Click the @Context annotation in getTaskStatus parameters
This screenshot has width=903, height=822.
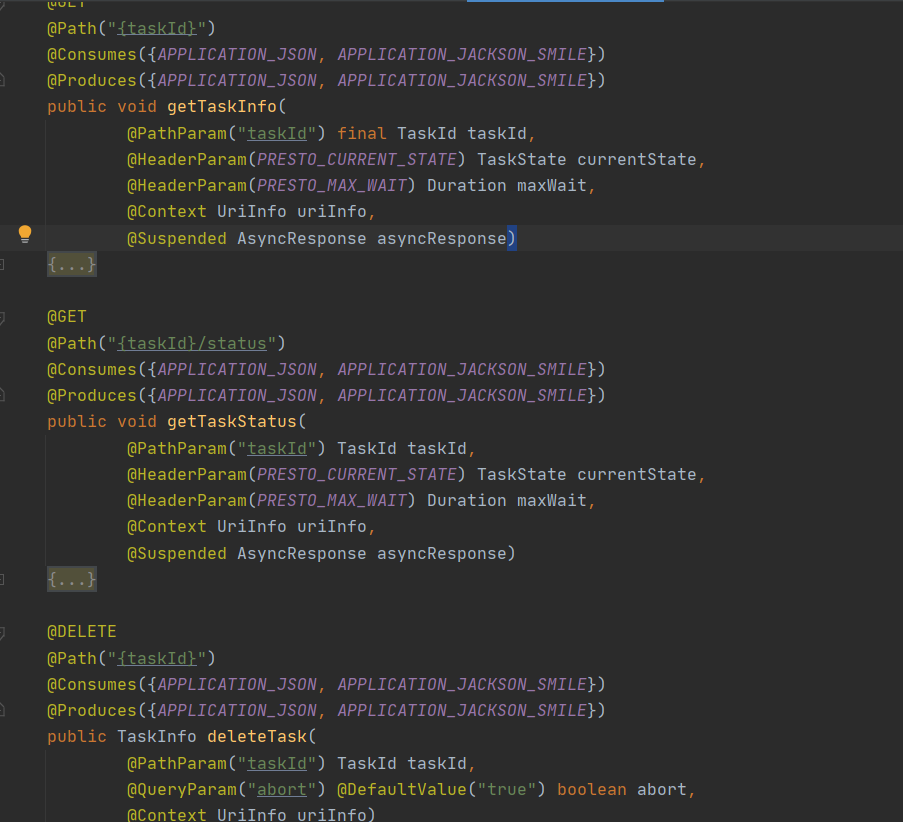click(167, 527)
